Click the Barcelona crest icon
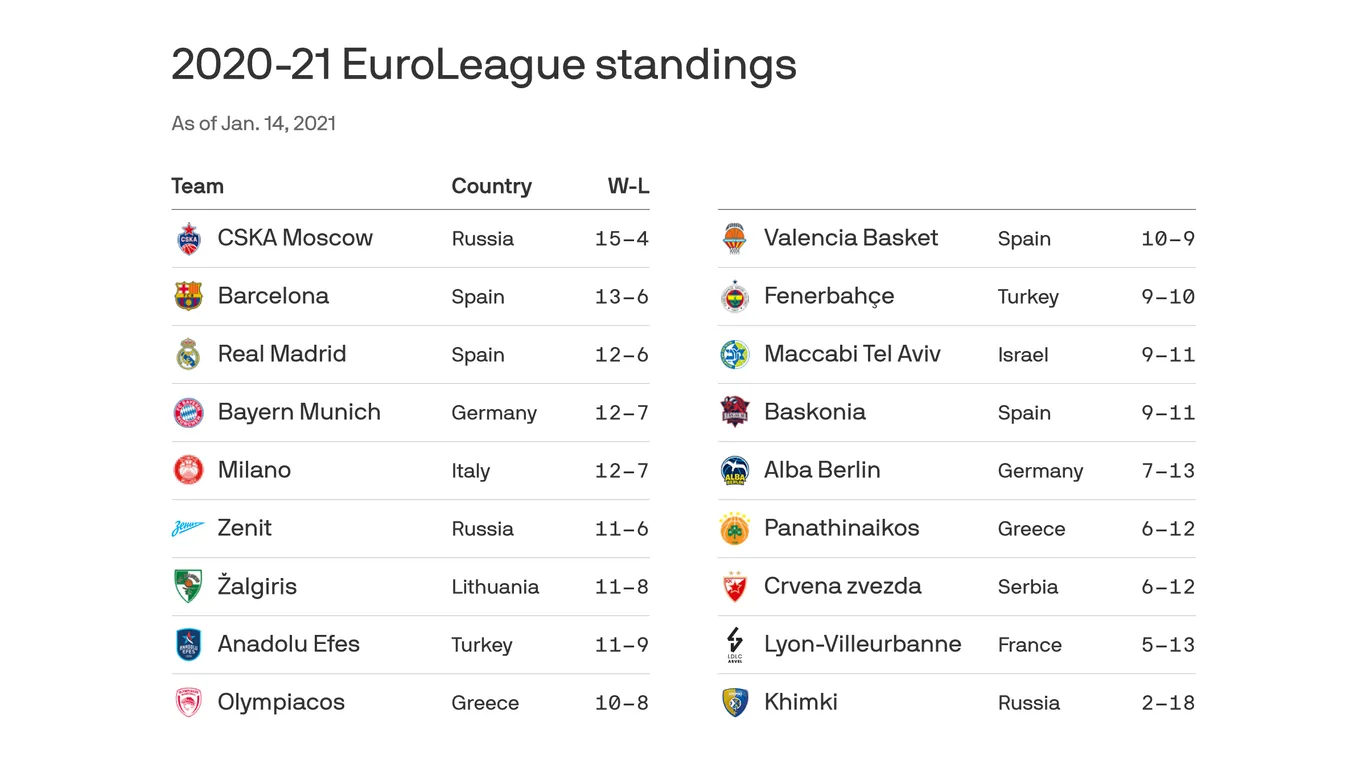This screenshot has height=768, width=1366. 188,297
